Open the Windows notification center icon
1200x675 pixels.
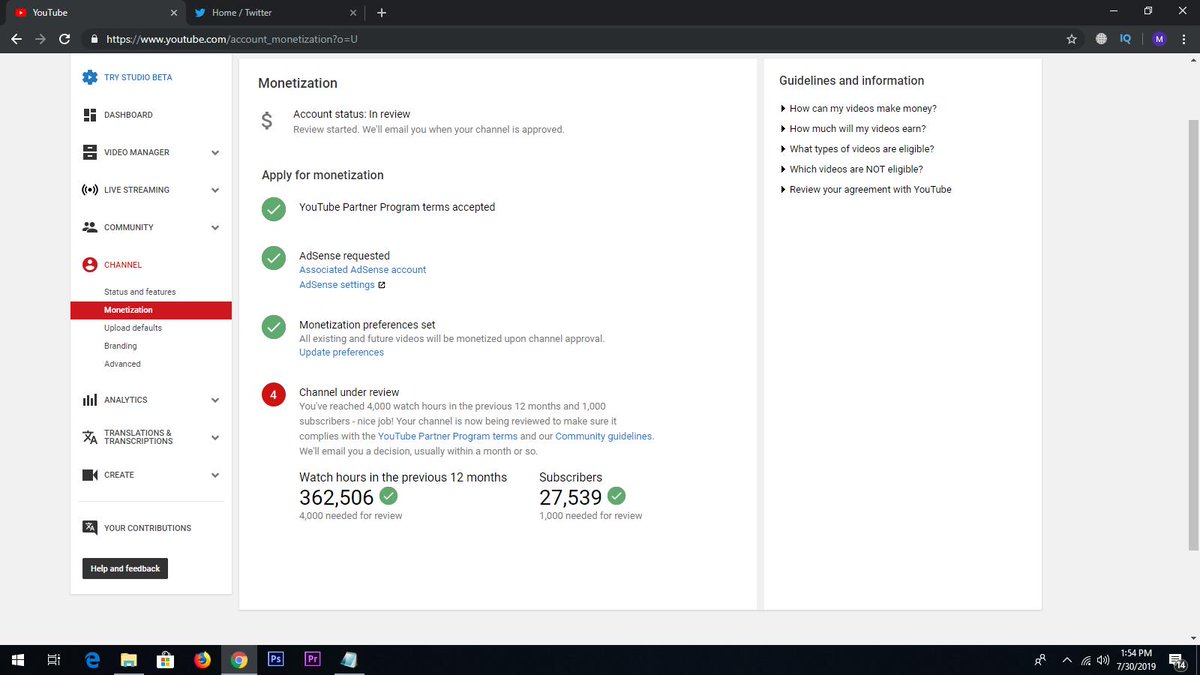[x=1176, y=659]
